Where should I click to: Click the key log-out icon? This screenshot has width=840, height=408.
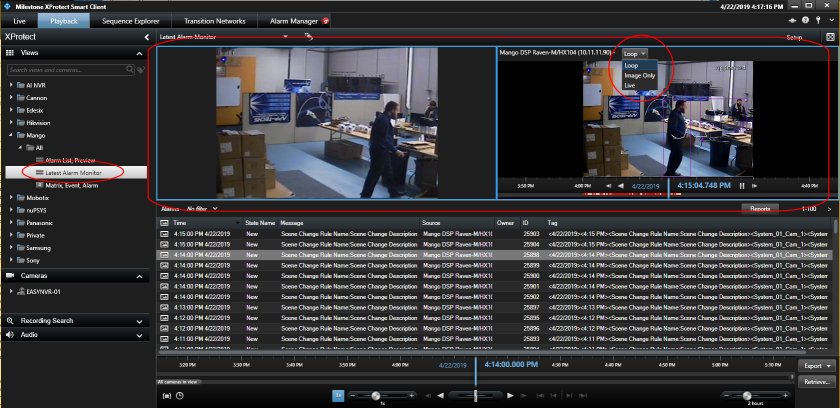tap(818, 20)
